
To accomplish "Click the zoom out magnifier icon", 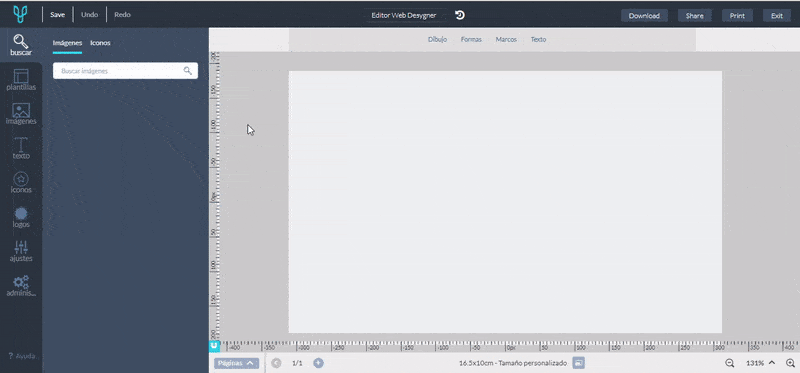I will [730, 363].
